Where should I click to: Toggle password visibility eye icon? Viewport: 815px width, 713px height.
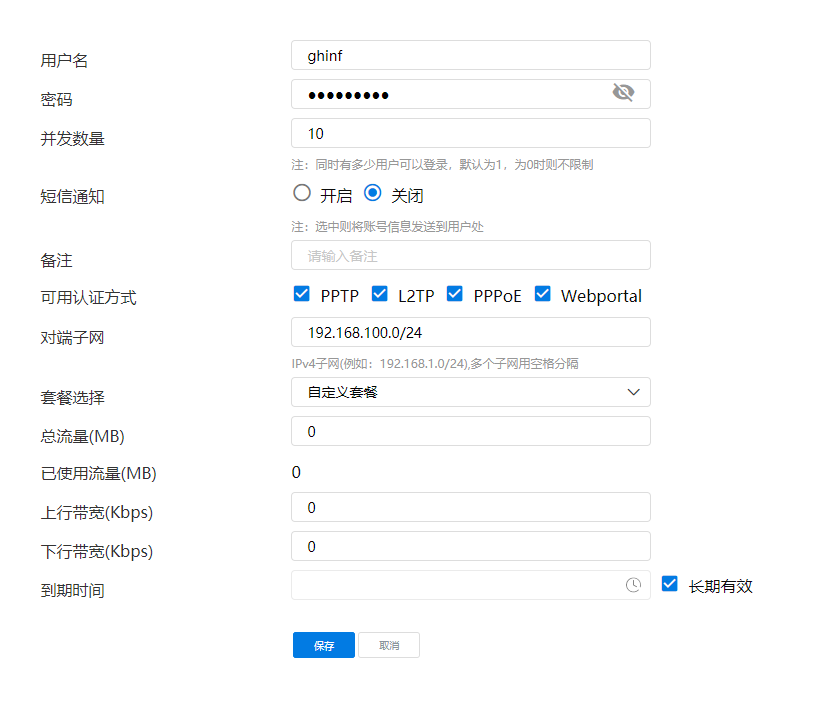coord(623,94)
